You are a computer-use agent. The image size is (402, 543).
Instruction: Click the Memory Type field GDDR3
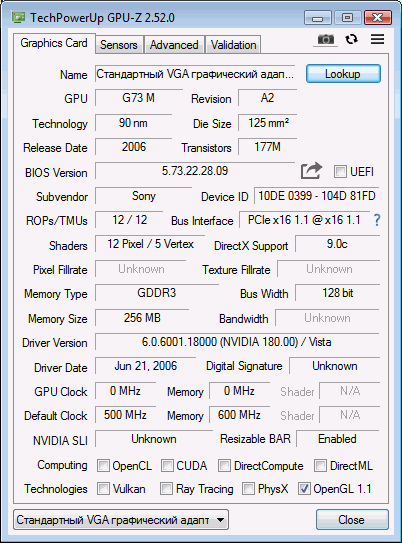[157, 293]
